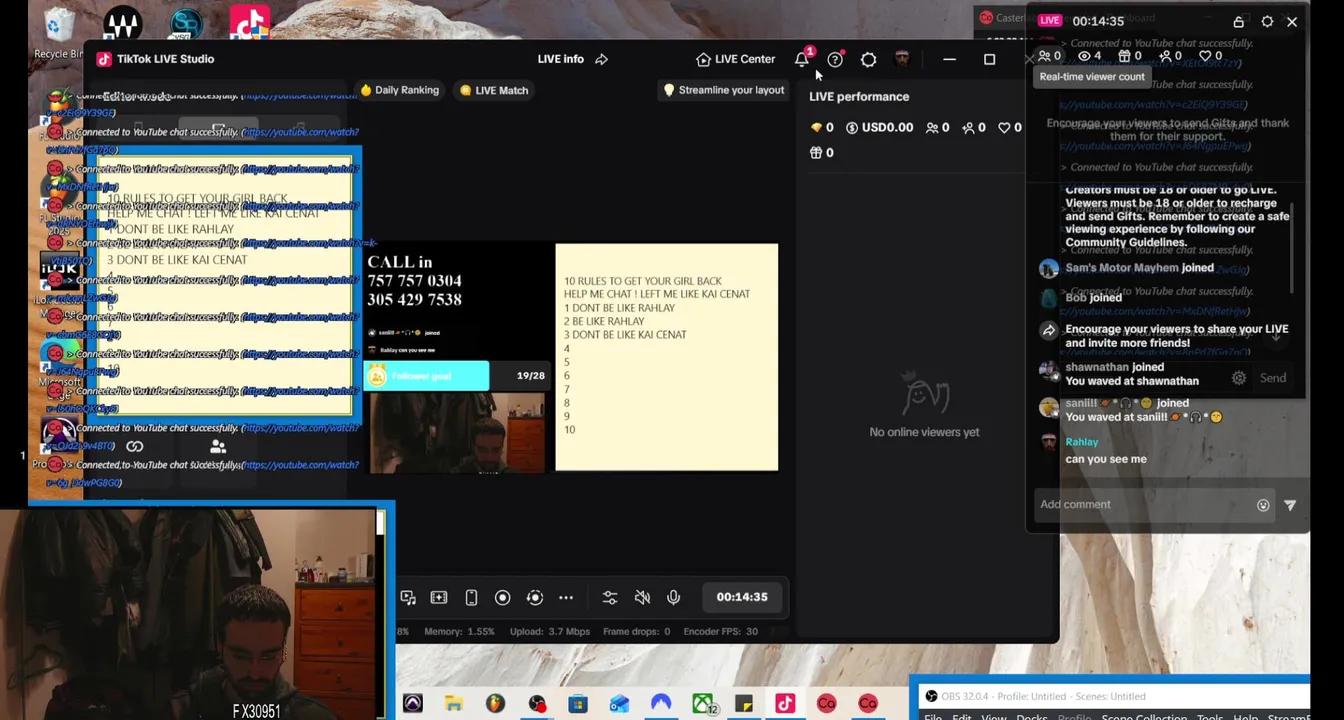Screen dimensions: 1344x720
Task: Open Xbox app from the taskbar
Action: [704, 704]
